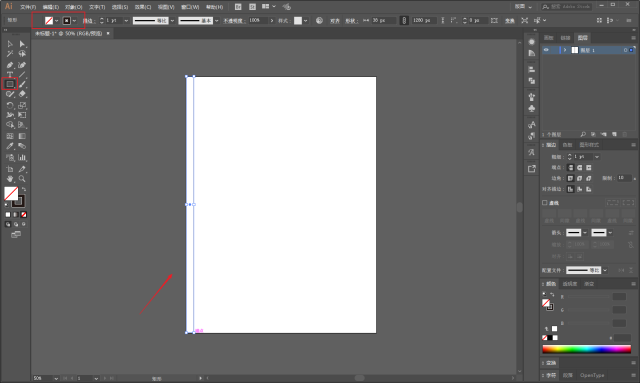Choose round cap in Stroke panel
Image resolution: width=640 pixels, height=383 pixels.
pyautogui.click(x=580, y=167)
